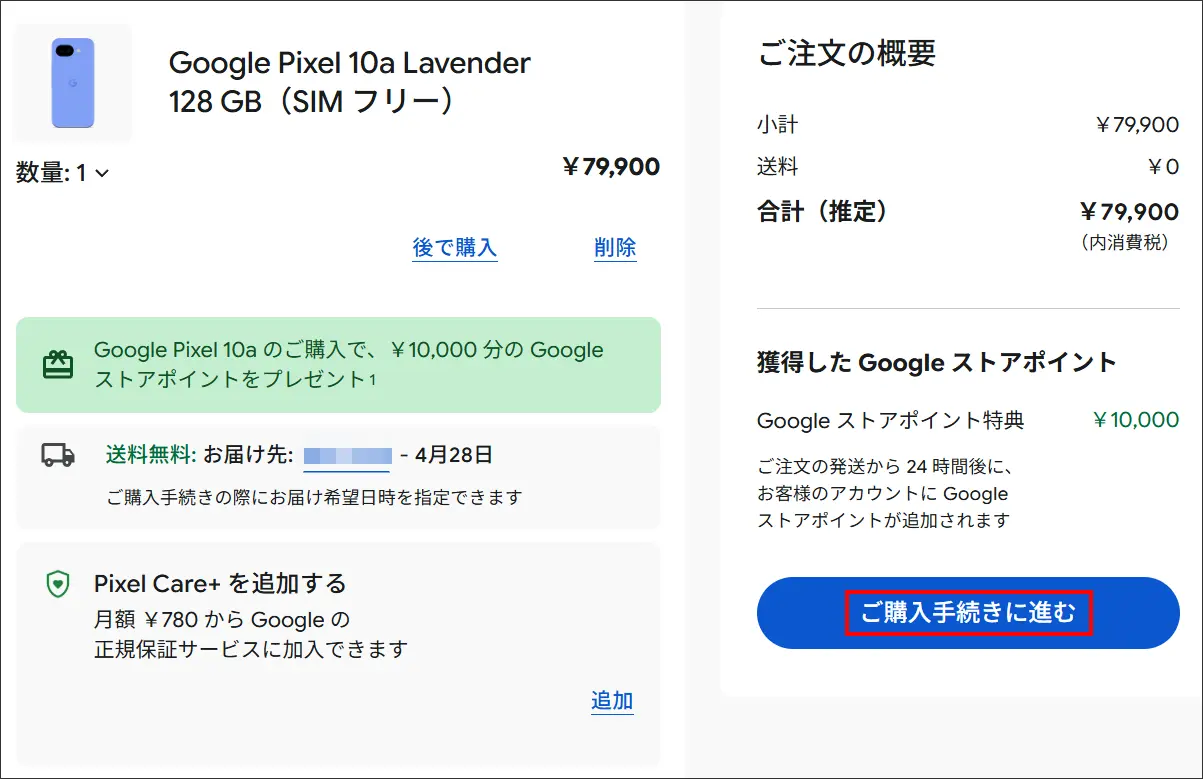This screenshot has width=1203, height=779.
Task: Click the Pixel Care+ shield icon
Action: 58,584
